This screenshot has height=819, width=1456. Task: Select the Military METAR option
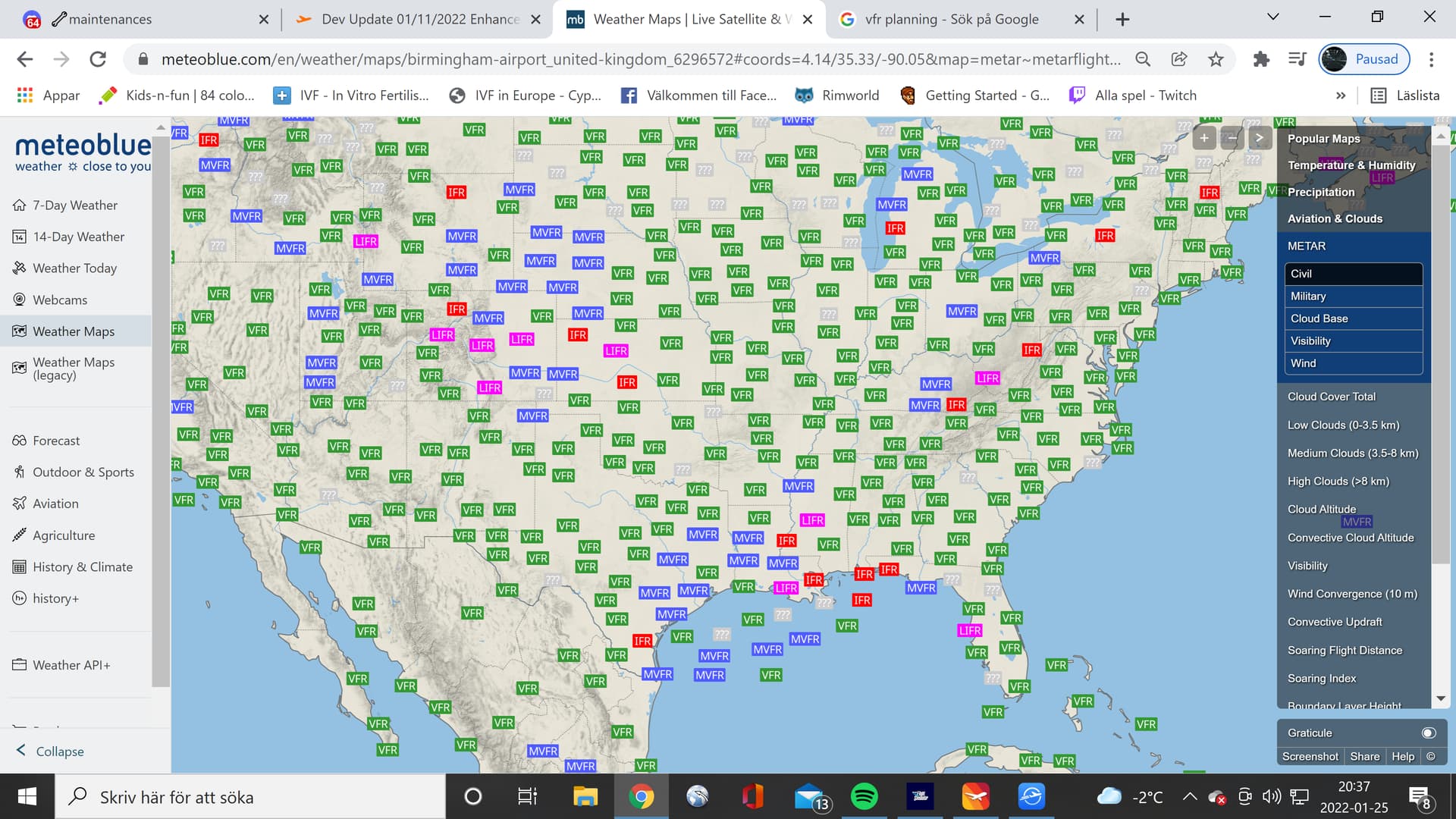[x=1354, y=296]
